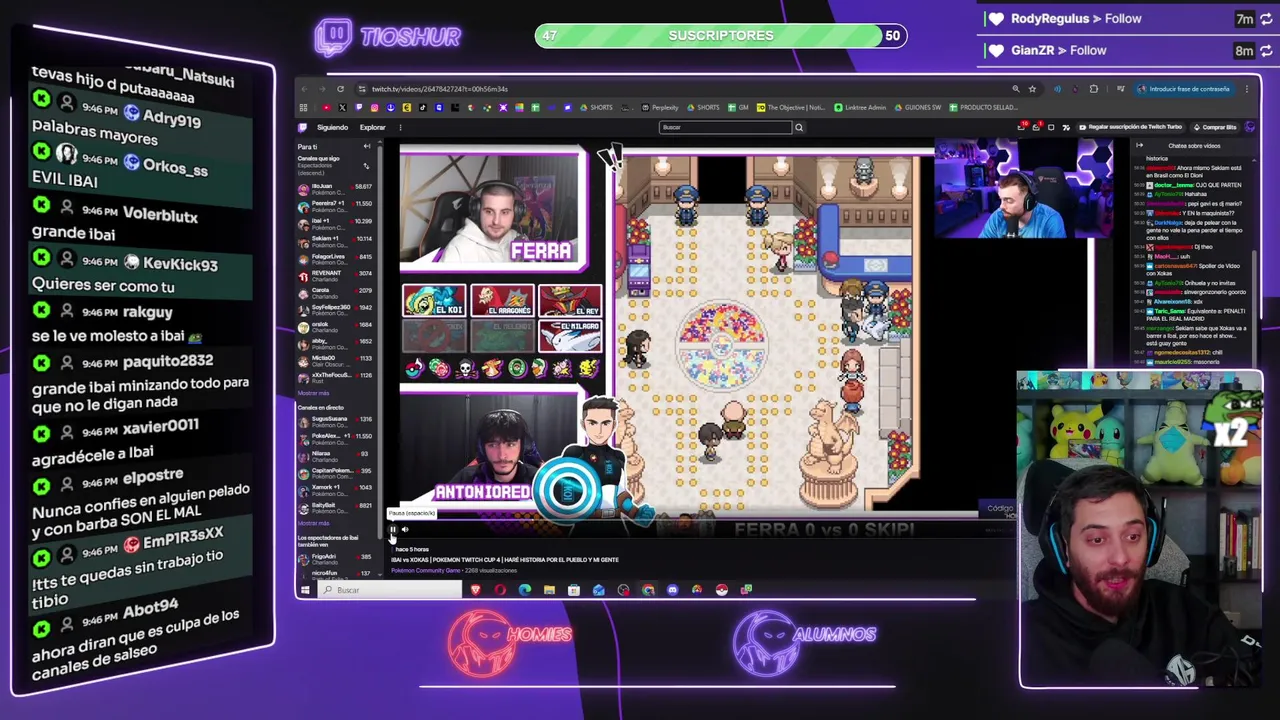Open REVENANT channel in sidebar
The width and height of the screenshot is (1280, 720).
coord(336,276)
